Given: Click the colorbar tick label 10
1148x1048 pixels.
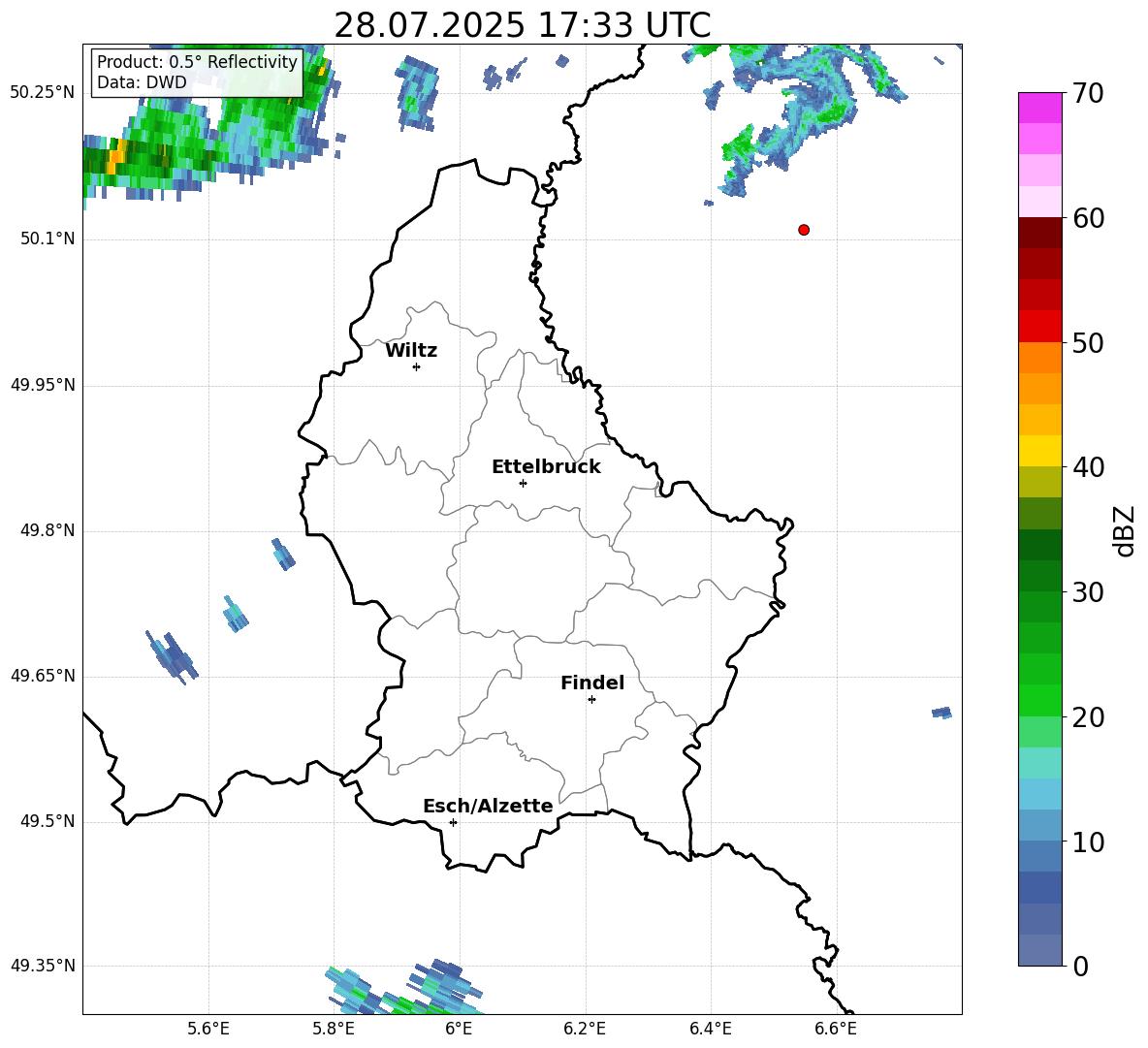Looking at the screenshot, I should click(x=1088, y=842).
